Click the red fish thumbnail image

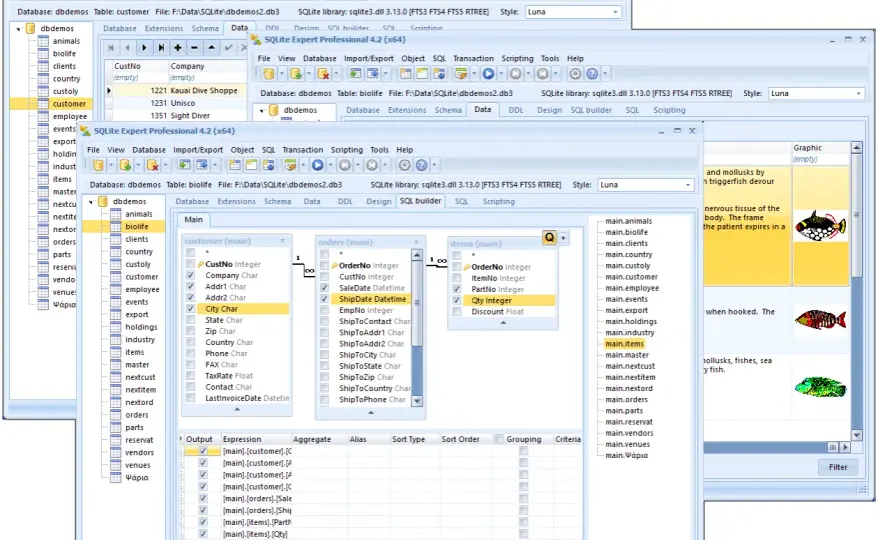coord(821,321)
